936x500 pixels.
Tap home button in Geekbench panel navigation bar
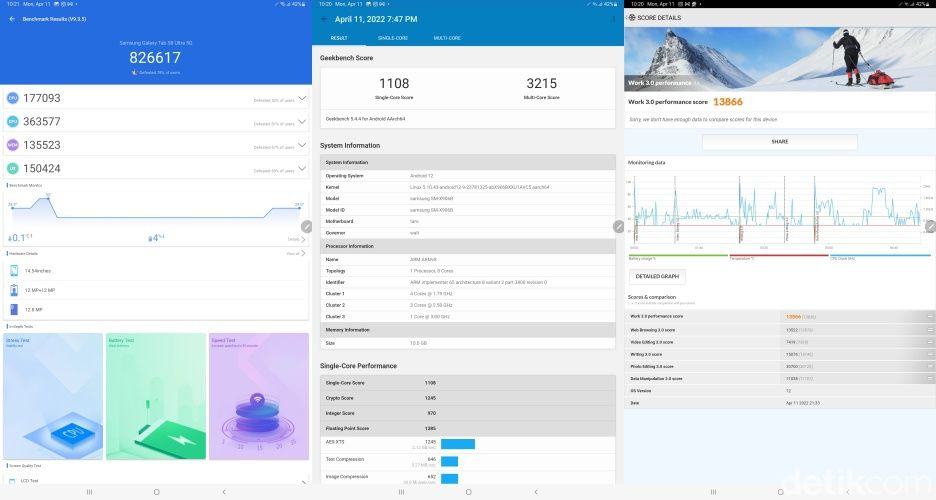pyautogui.click(x=469, y=492)
